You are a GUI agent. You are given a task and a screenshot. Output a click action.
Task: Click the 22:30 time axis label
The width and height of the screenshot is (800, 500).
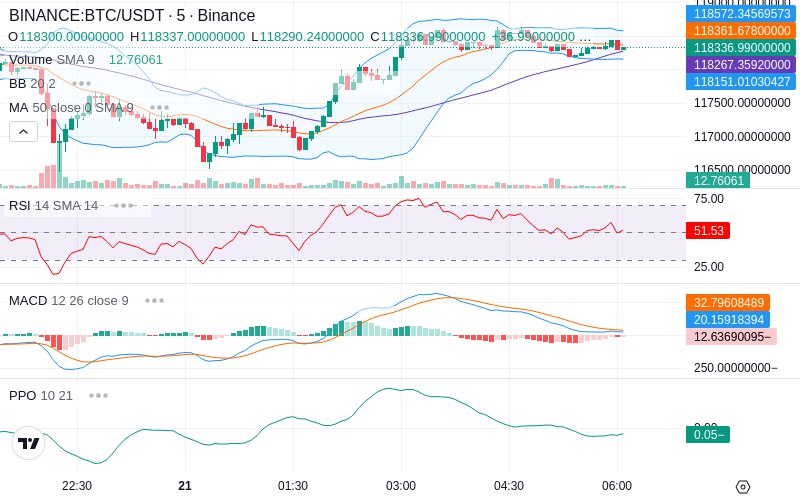[77, 486]
